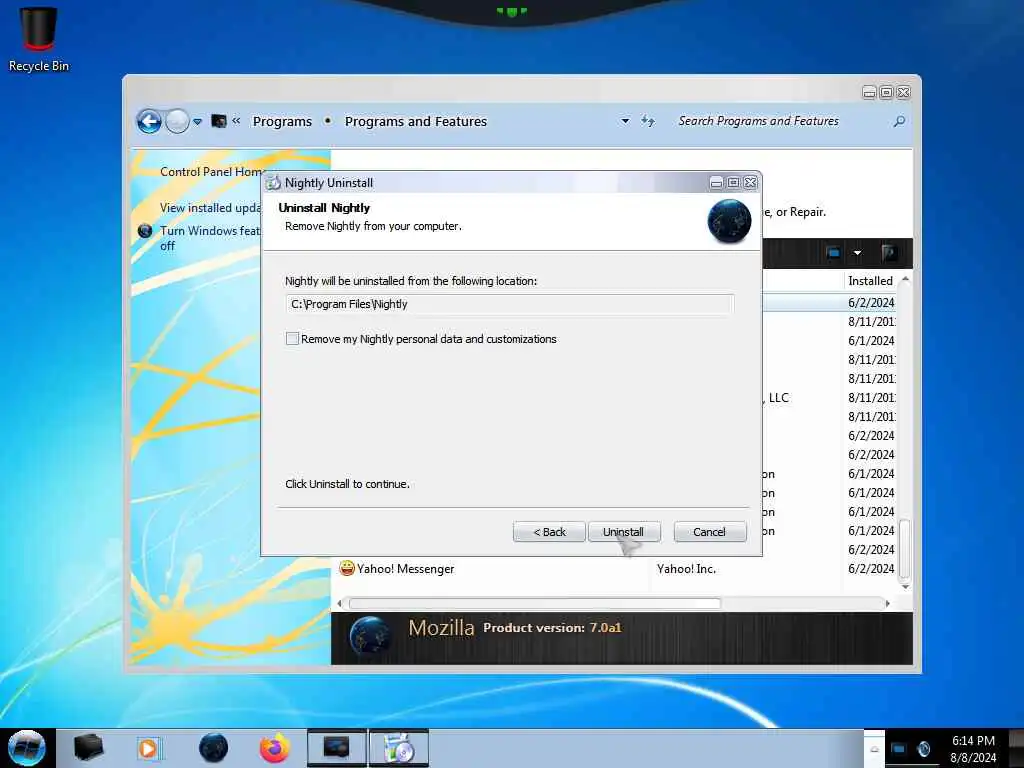Image resolution: width=1024 pixels, height=768 pixels.
Task: Select the Programs breadcrumb
Action: pos(282,121)
